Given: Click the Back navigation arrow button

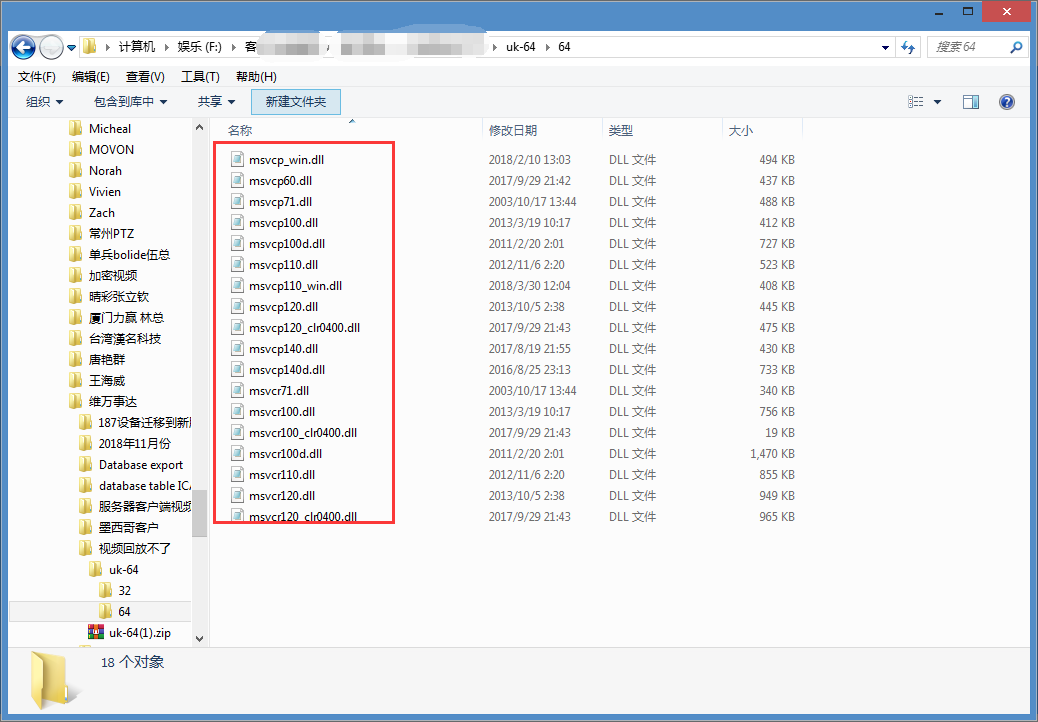Looking at the screenshot, I should (23, 47).
